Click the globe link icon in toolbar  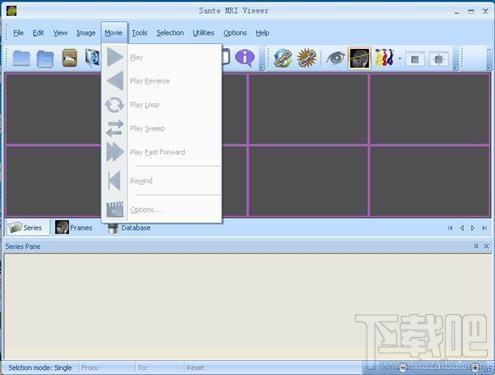283,58
